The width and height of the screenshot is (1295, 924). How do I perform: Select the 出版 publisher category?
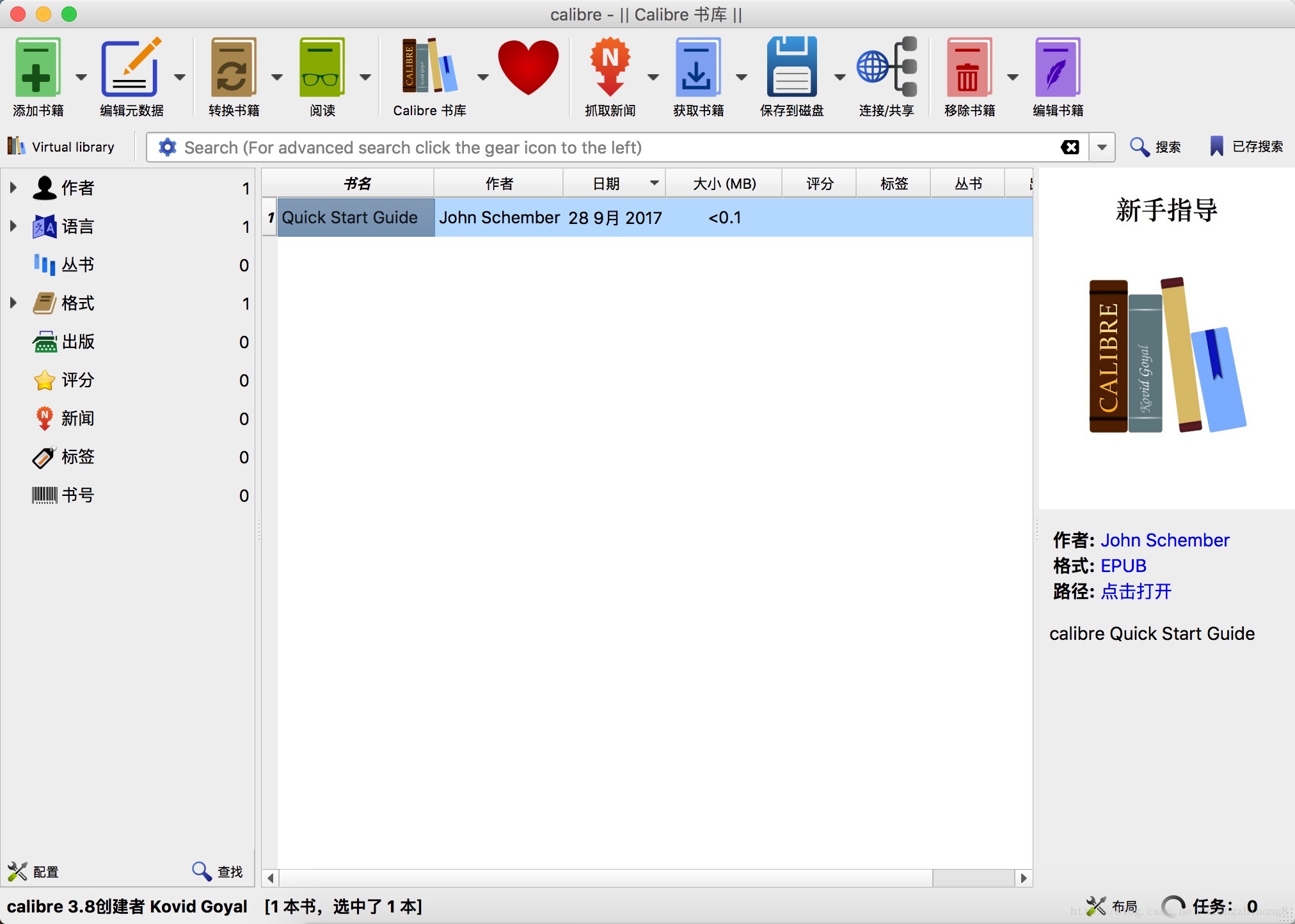pyautogui.click(x=128, y=341)
